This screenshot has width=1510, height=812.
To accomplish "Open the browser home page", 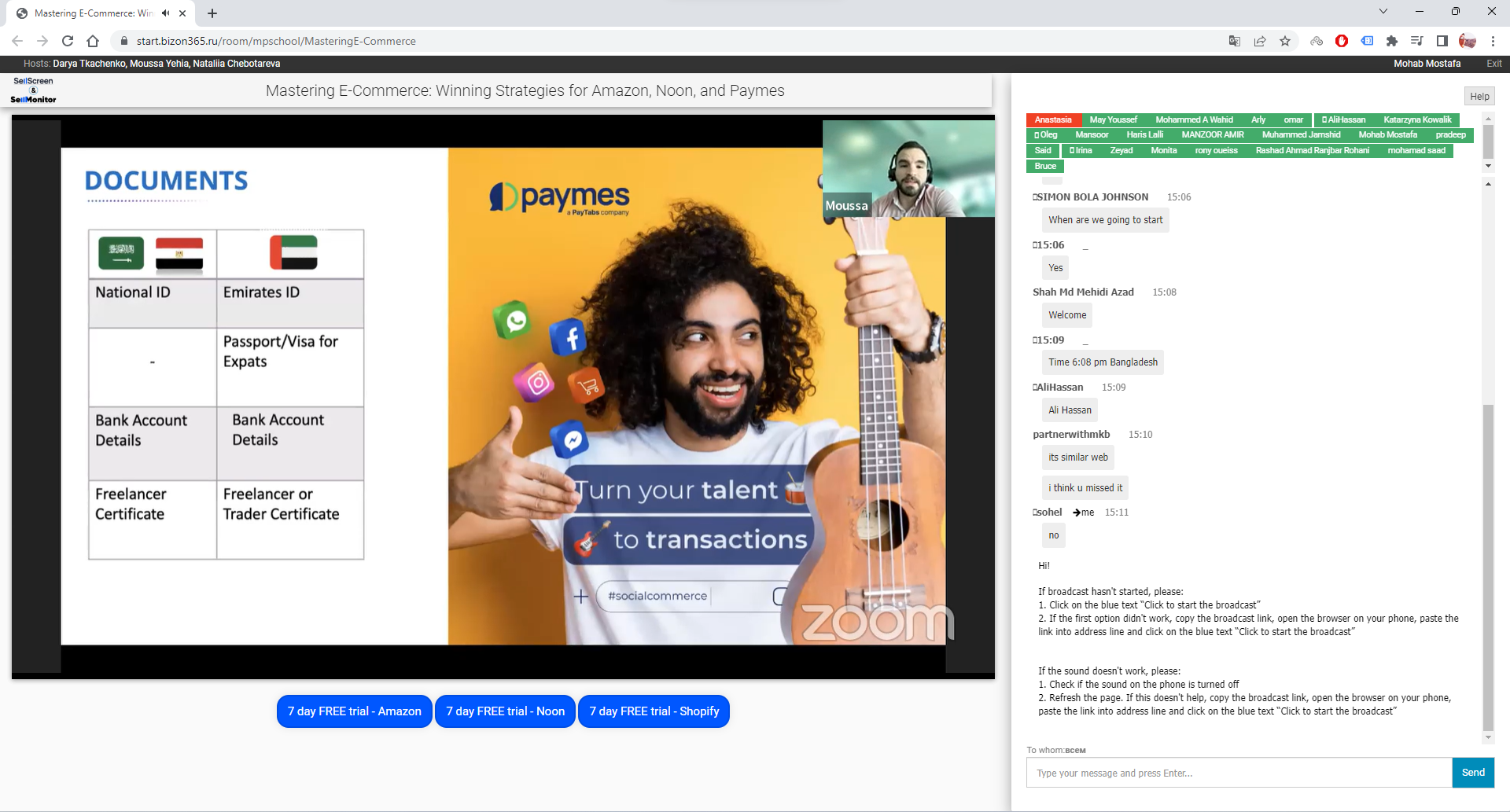I will [x=93, y=41].
